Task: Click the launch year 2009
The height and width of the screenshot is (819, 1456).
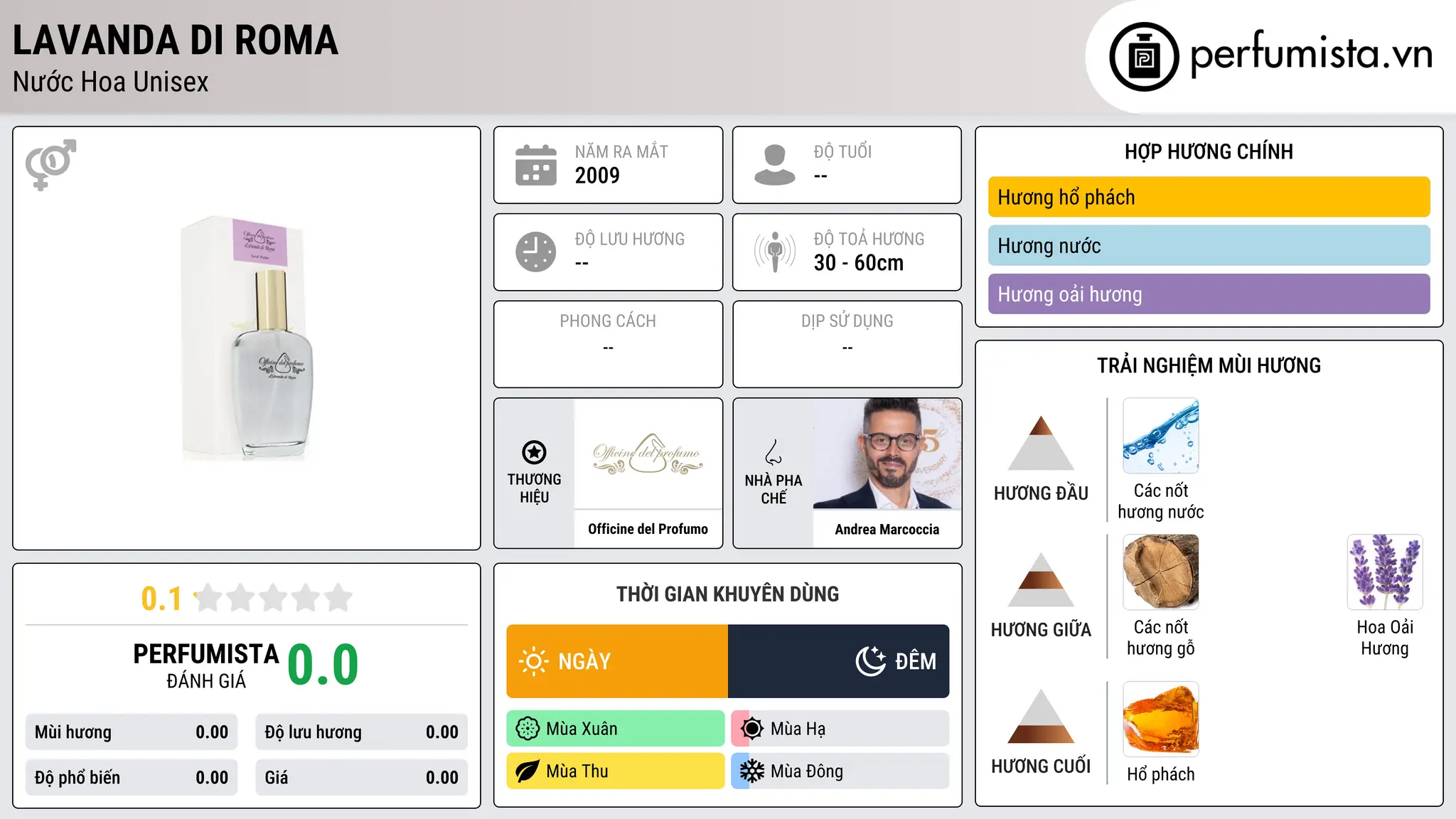Action: tap(597, 176)
